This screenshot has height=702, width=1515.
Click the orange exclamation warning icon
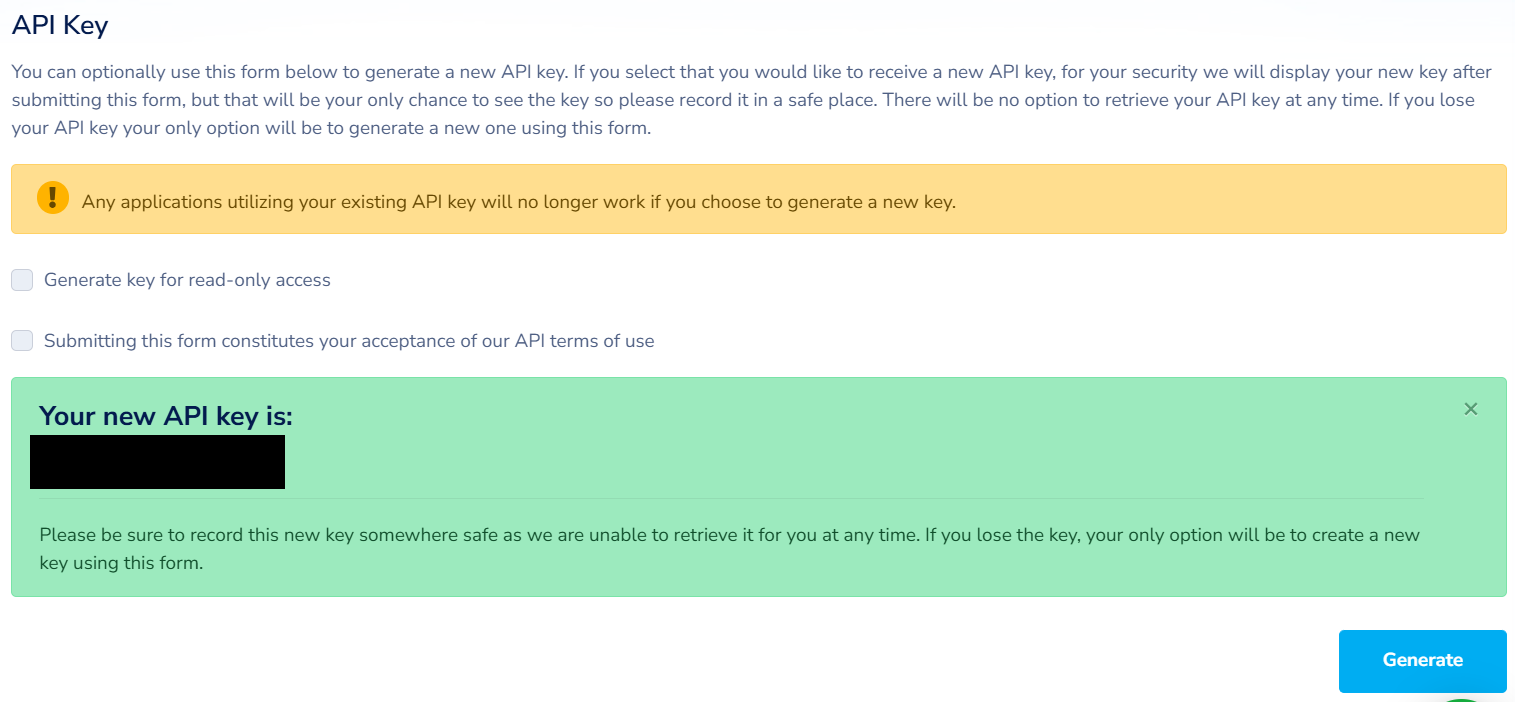point(52,198)
